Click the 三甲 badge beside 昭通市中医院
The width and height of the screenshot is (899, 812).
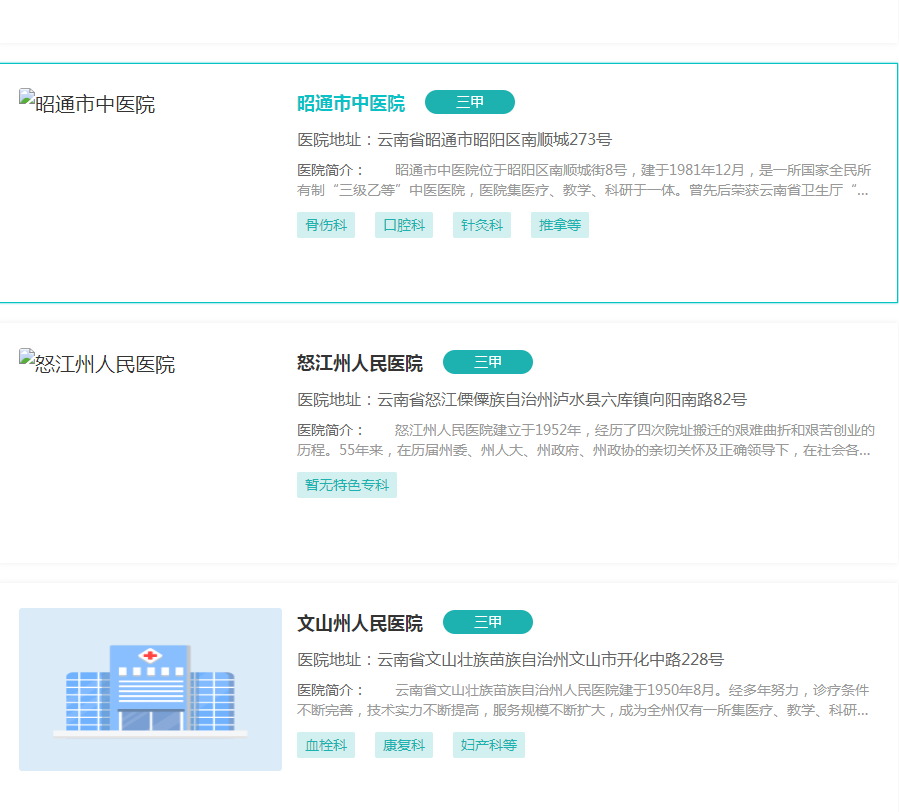[470, 102]
